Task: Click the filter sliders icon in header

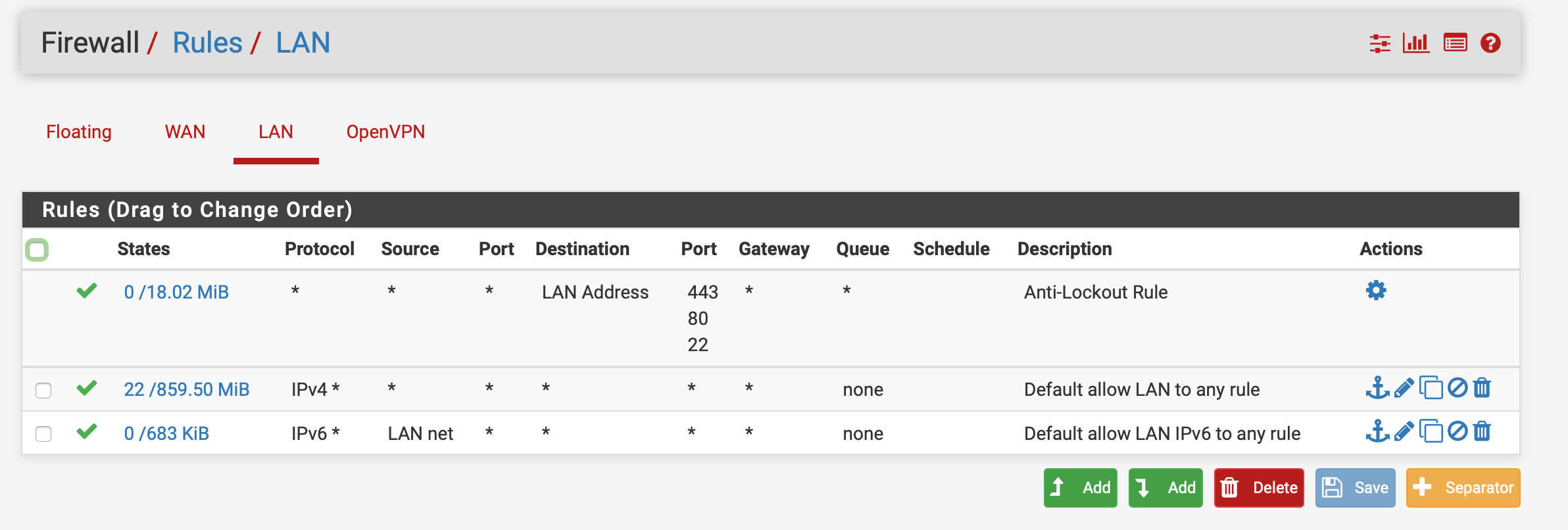Action: (x=1380, y=43)
